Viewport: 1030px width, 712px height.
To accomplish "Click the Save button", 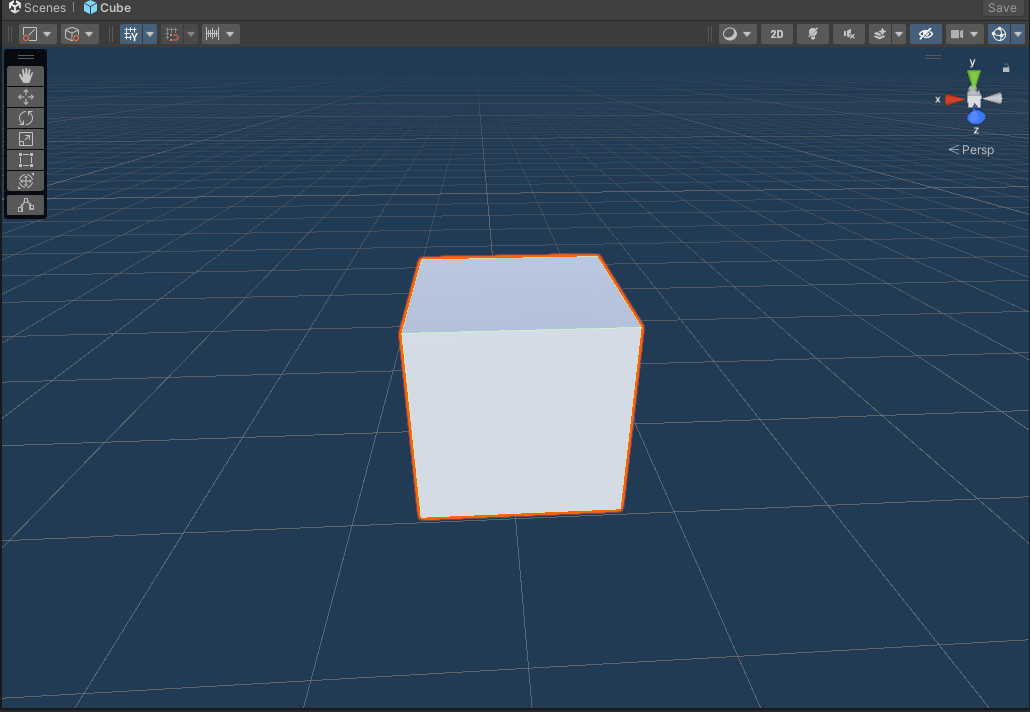I will pyautogui.click(x=1002, y=8).
